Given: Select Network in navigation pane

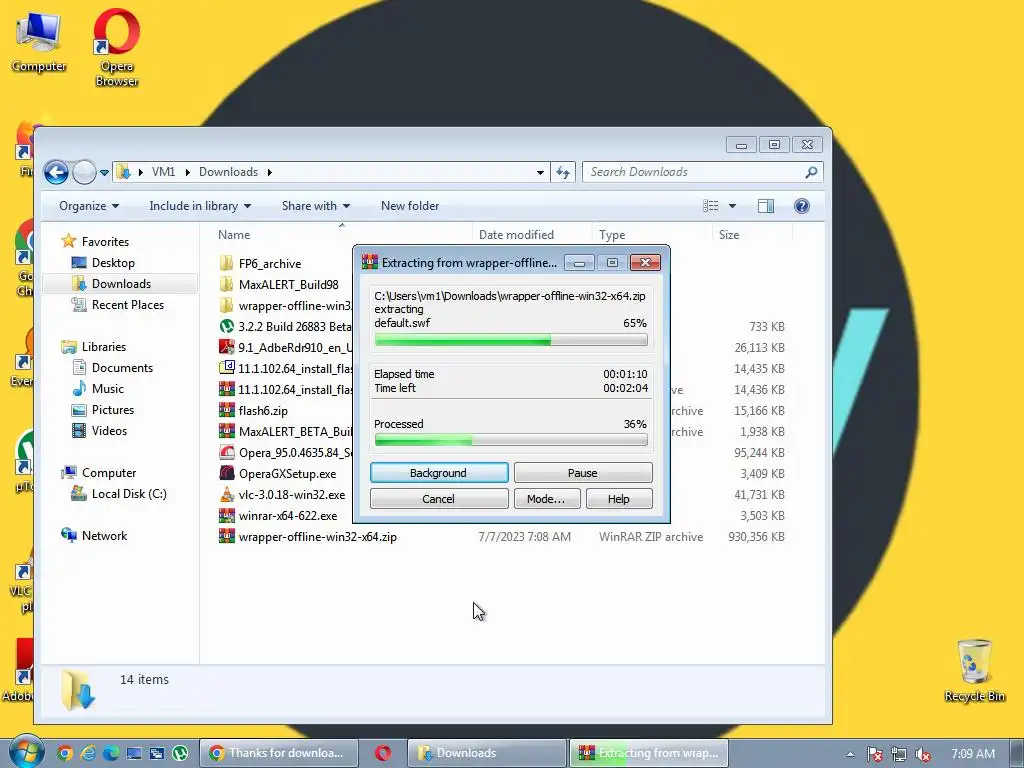Looking at the screenshot, I should click(x=104, y=536).
